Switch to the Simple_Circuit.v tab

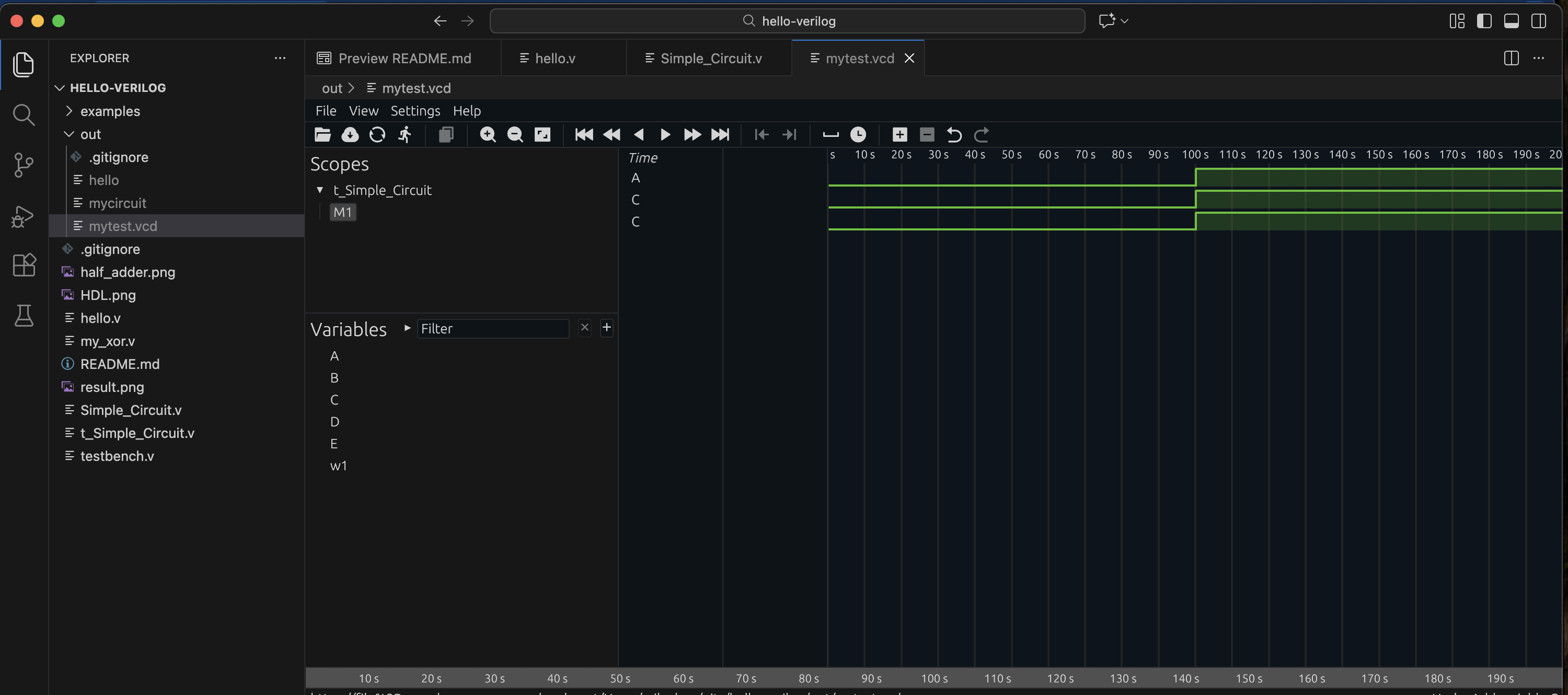pos(710,59)
